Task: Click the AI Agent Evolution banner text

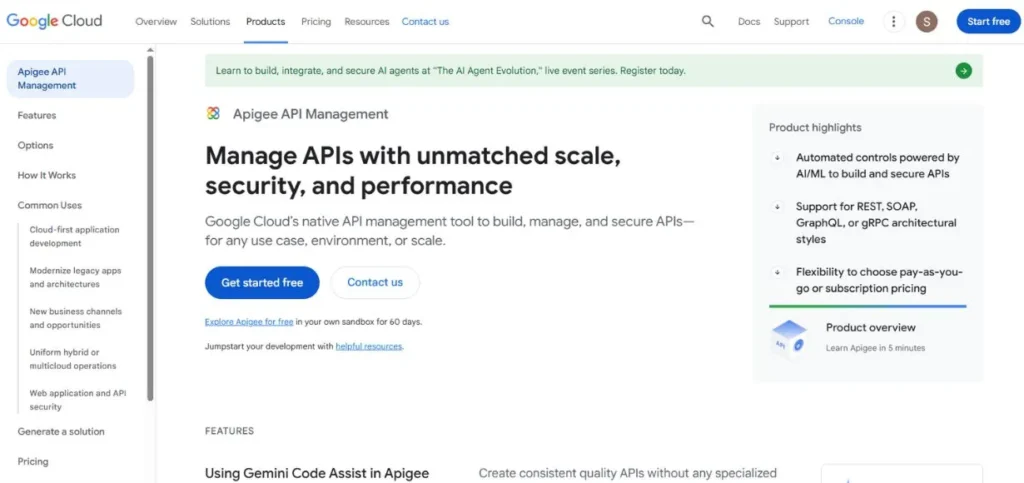Action: (x=451, y=70)
